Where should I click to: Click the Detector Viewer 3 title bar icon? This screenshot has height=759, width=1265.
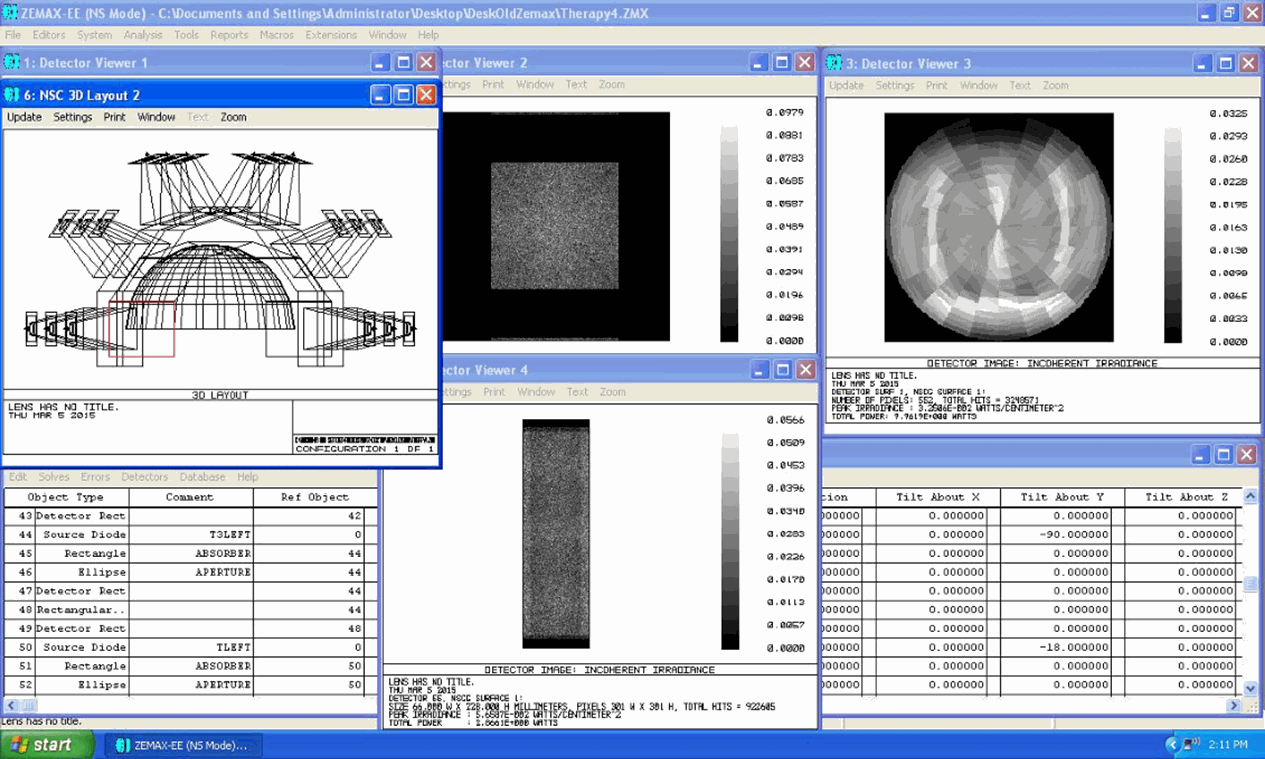point(832,62)
